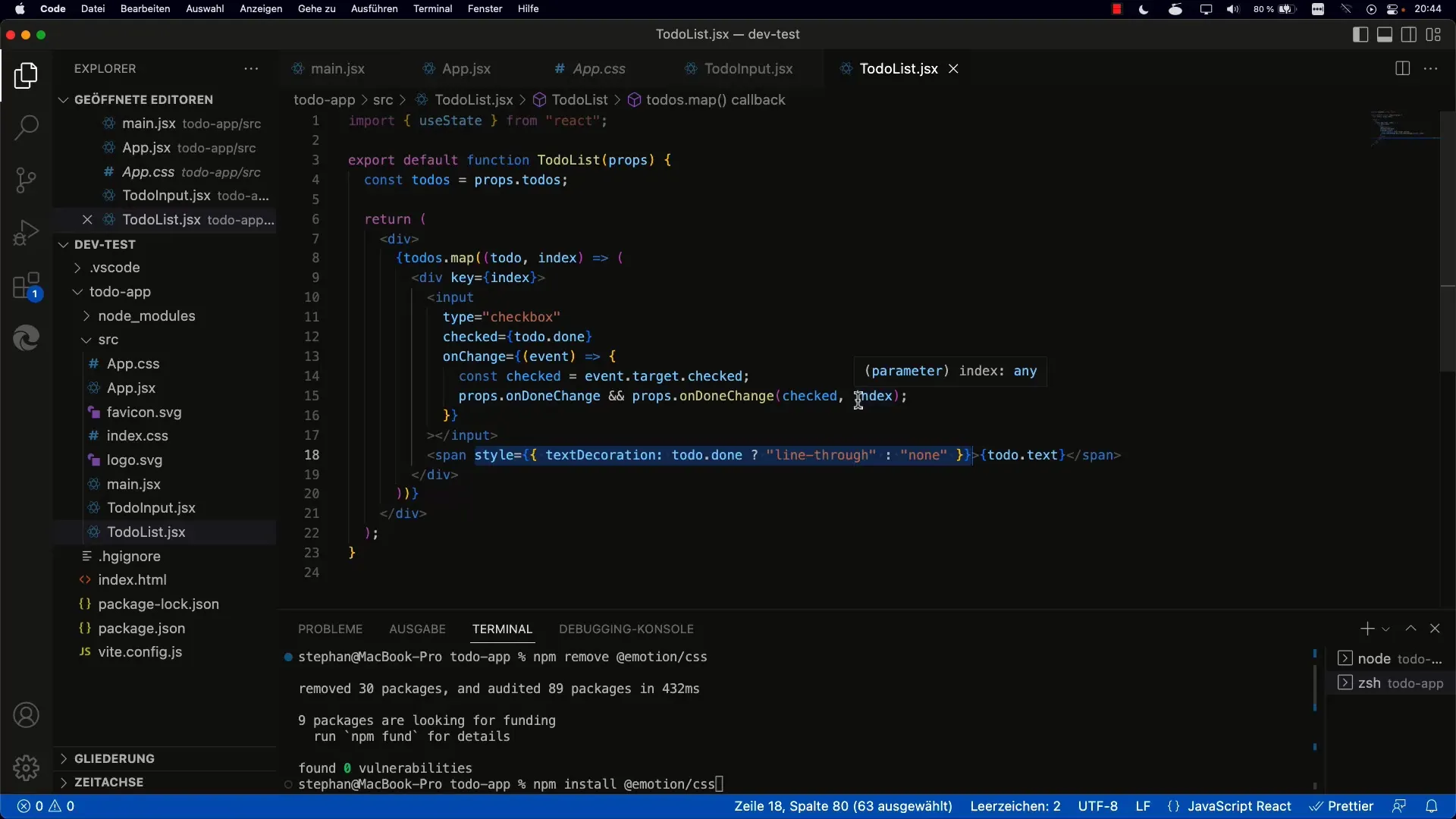Image resolution: width=1456 pixels, height=819 pixels.
Task: Create a new terminal with plus icon
Action: (1367, 629)
